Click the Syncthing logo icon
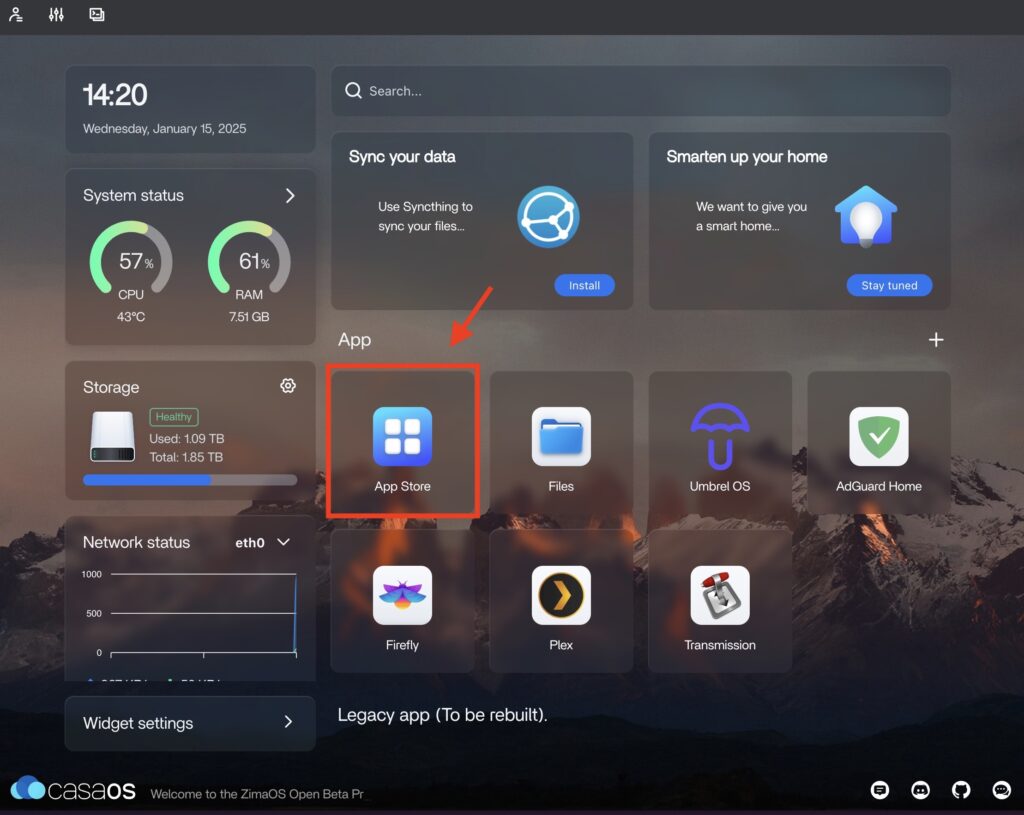Image resolution: width=1024 pixels, height=815 pixels. coord(549,217)
